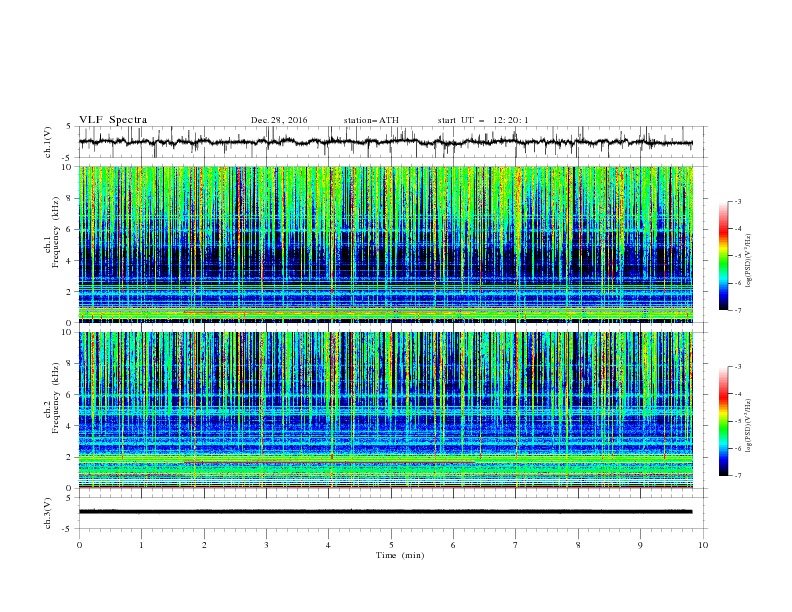The height and width of the screenshot is (612, 792).
Task: Click time axis tick label 0
Action: point(79,545)
